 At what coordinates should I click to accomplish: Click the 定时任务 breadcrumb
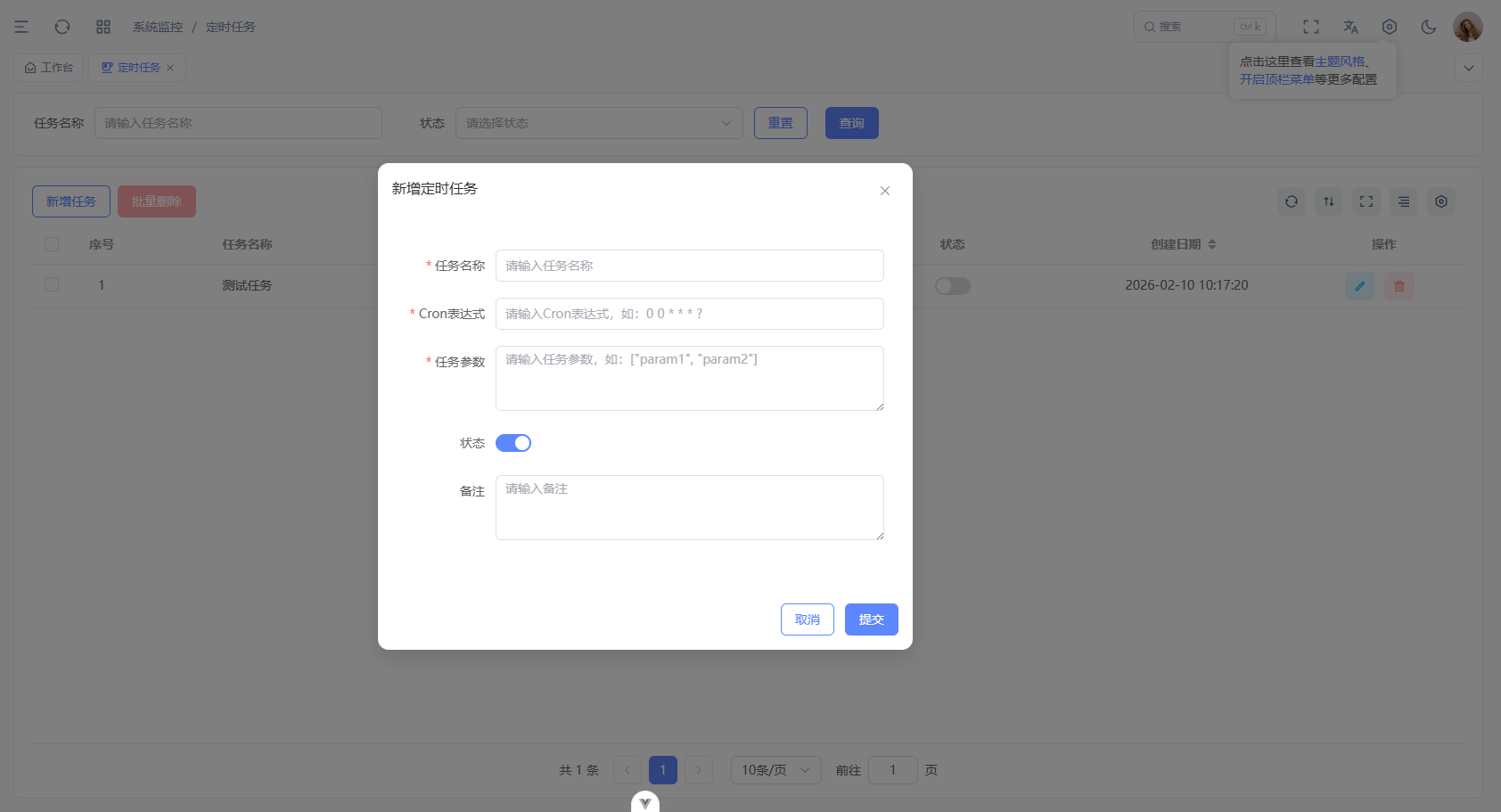[231, 27]
